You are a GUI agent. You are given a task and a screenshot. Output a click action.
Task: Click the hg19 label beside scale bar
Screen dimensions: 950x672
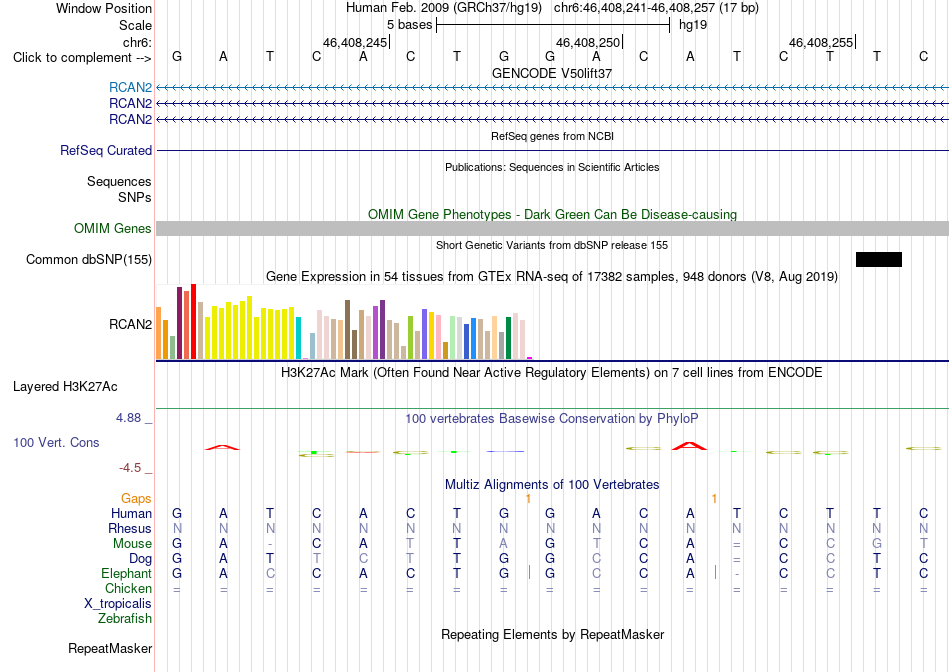pos(693,25)
